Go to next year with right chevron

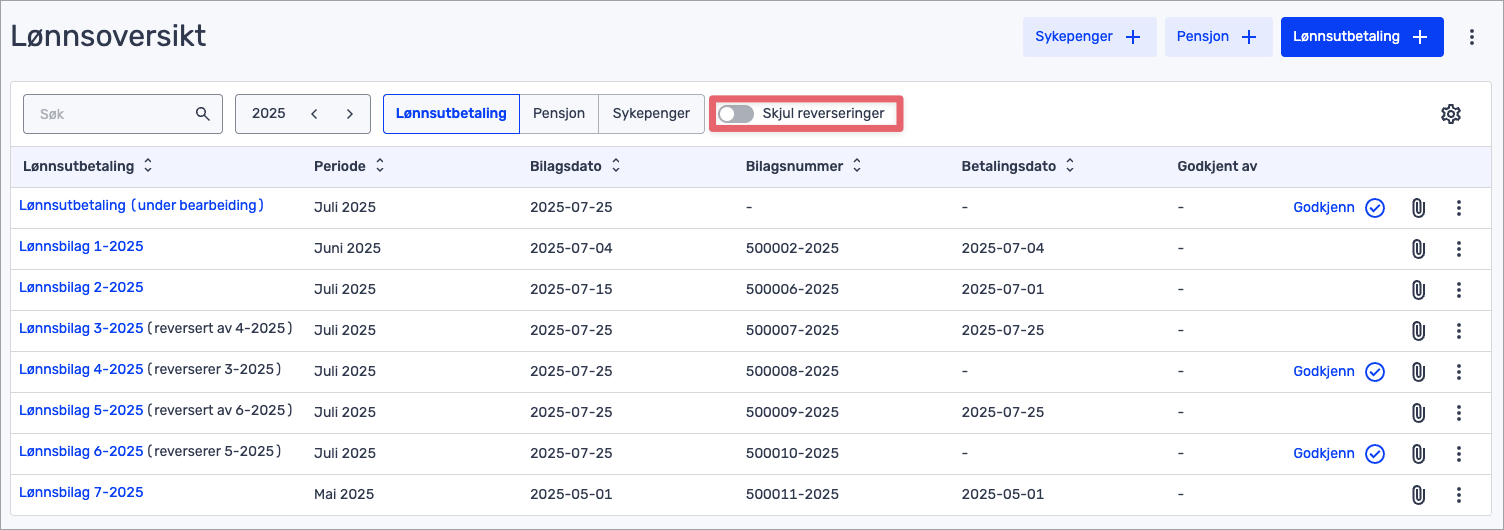pos(350,114)
